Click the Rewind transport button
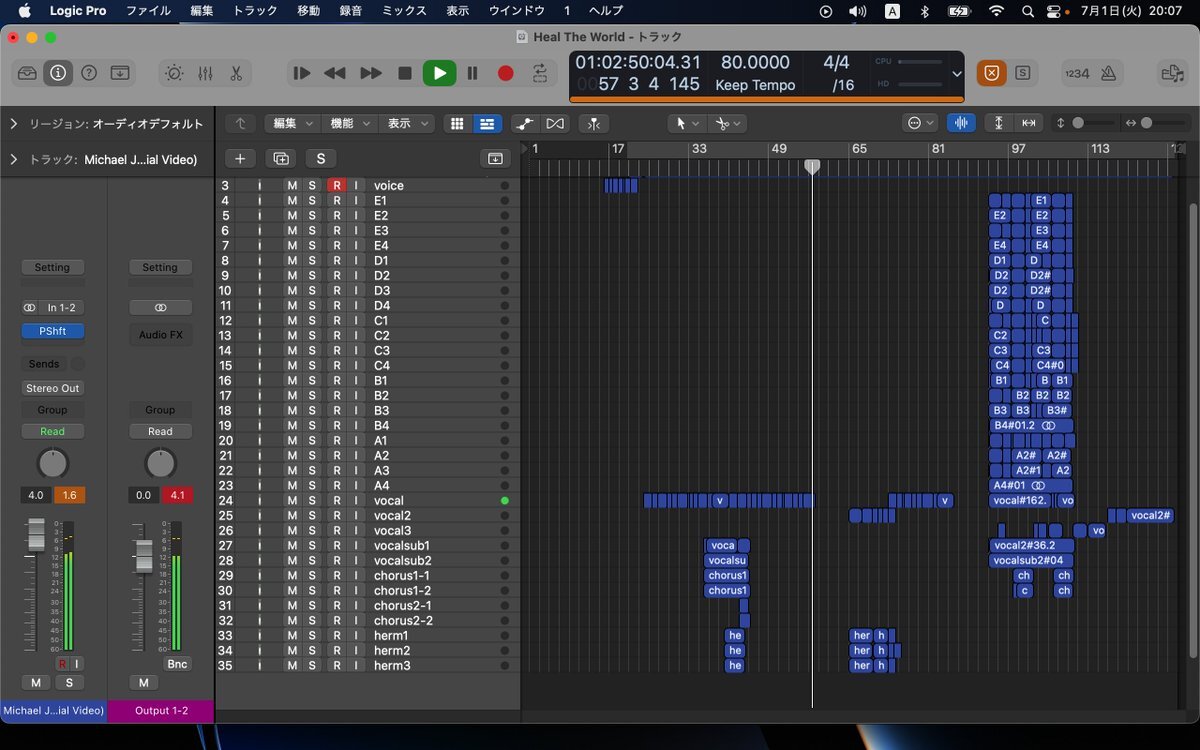 [x=335, y=73]
